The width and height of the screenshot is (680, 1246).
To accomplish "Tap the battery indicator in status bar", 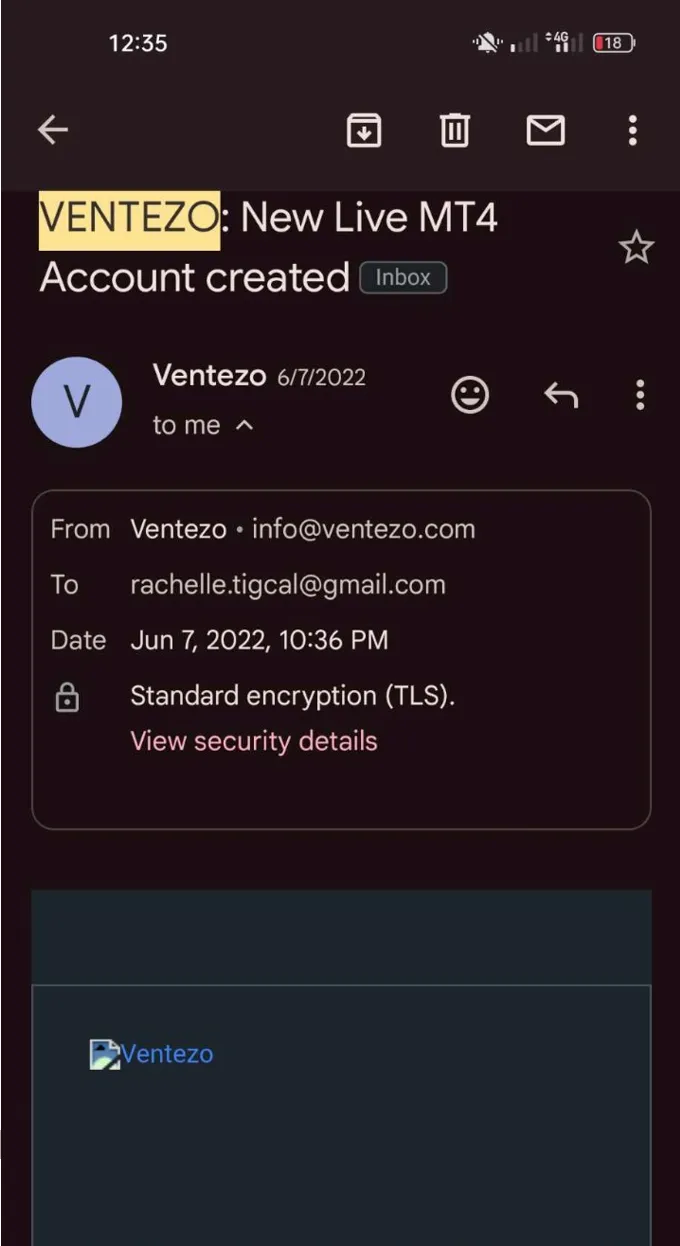I will pos(613,43).
